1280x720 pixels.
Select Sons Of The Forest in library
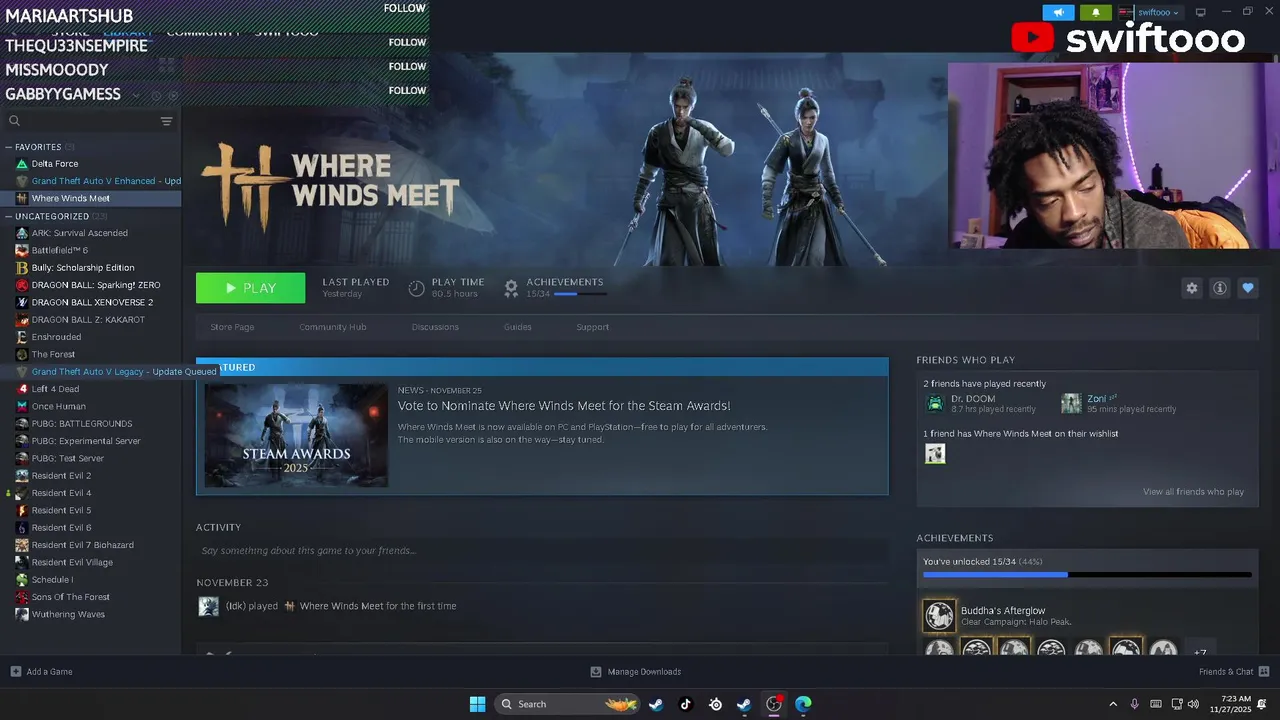click(x=70, y=597)
